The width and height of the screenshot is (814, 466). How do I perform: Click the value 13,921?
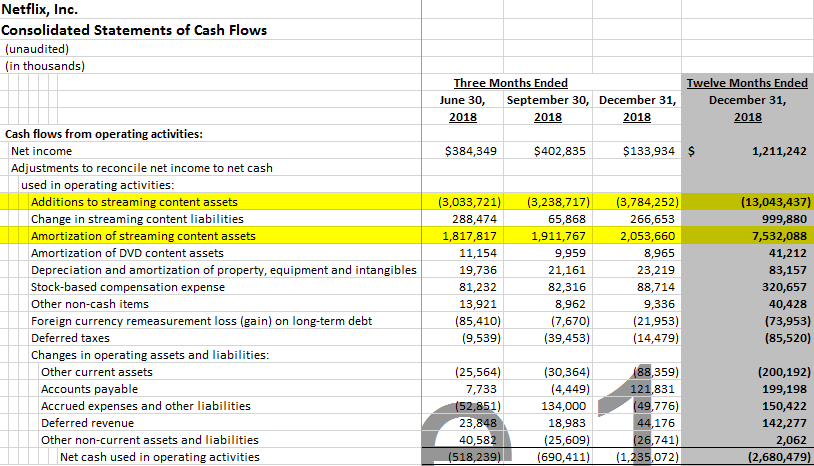tap(478, 304)
